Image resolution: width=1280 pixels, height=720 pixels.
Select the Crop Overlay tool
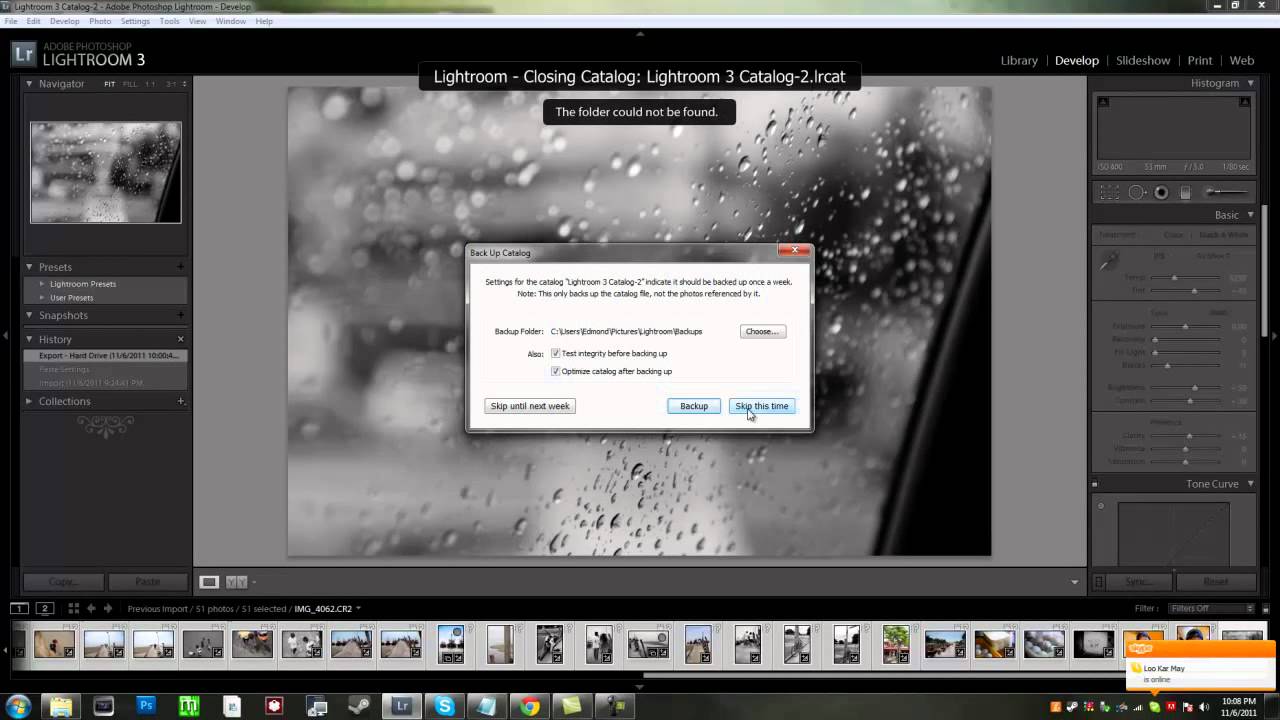pyautogui.click(x=1109, y=192)
